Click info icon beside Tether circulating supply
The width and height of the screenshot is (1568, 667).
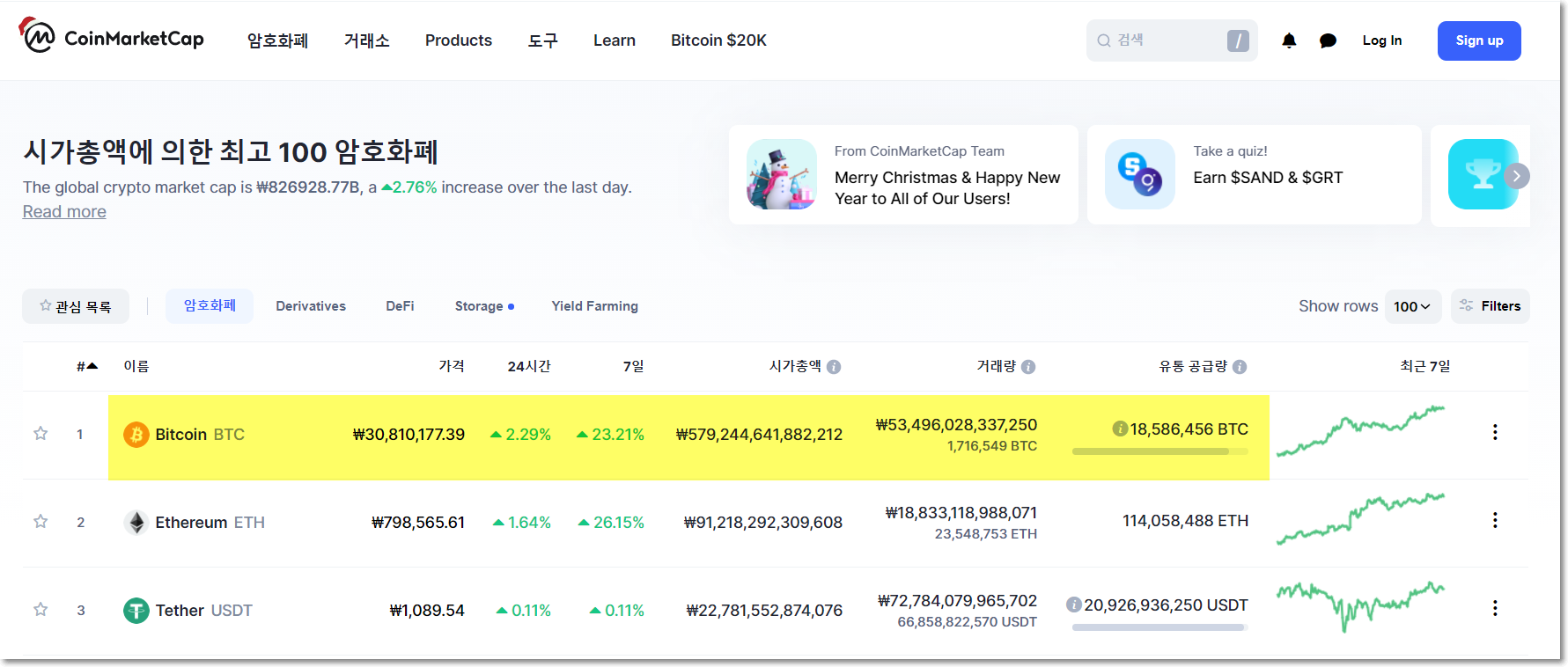tap(1073, 605)
